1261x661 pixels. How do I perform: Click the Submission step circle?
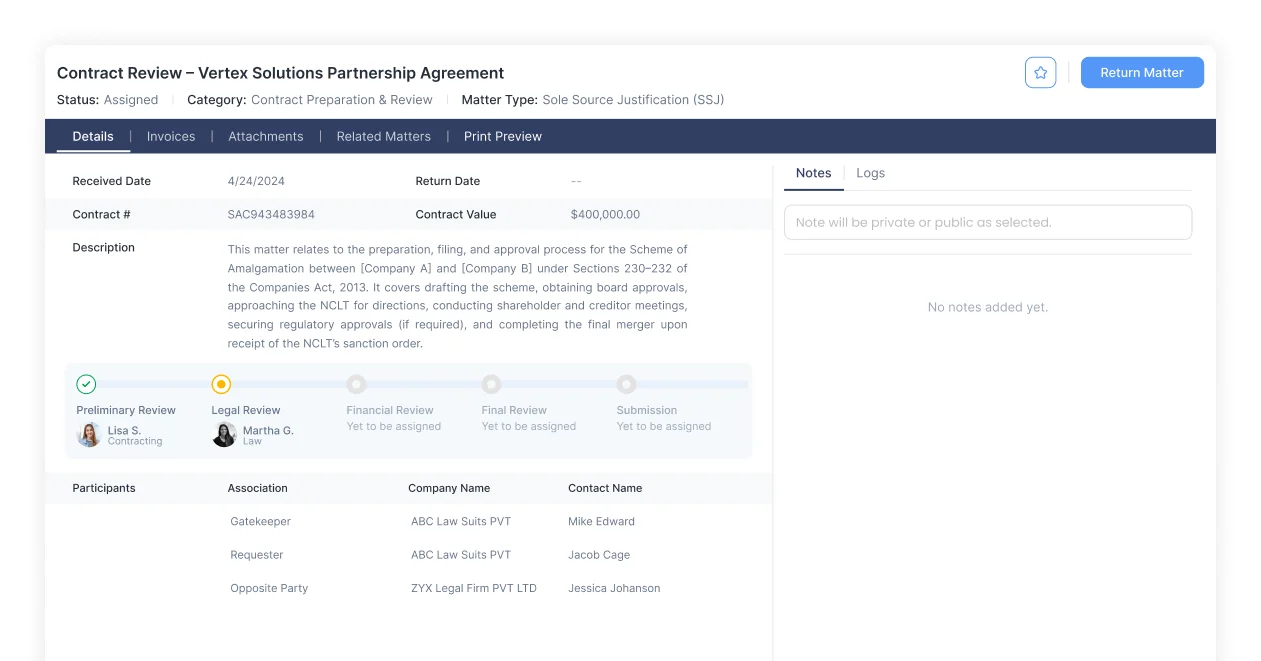[626, 384]
